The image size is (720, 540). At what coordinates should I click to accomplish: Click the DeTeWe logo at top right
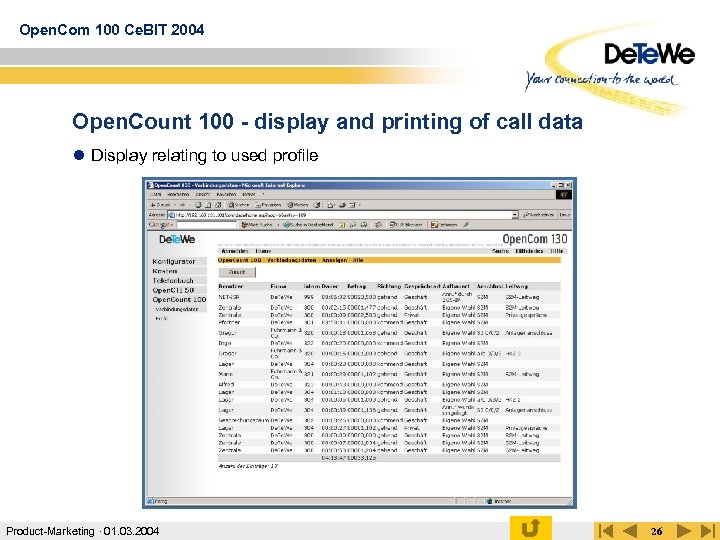[649, 54]
